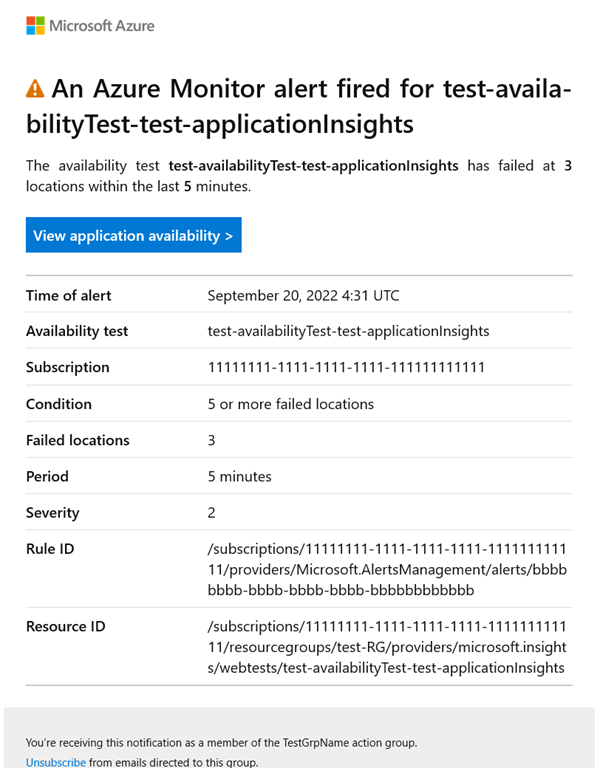
Task: Click the Resource ID path text
Action: (x=385, y=647)
